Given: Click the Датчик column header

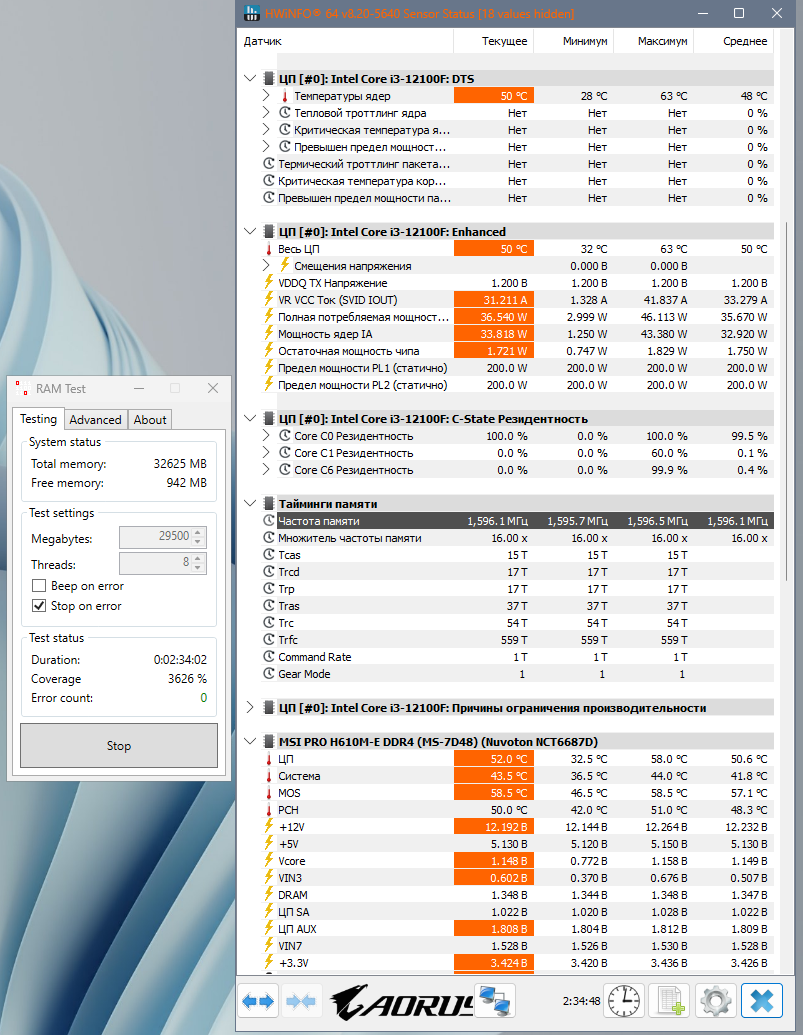Looking at the screenshot, I should 345,41.
